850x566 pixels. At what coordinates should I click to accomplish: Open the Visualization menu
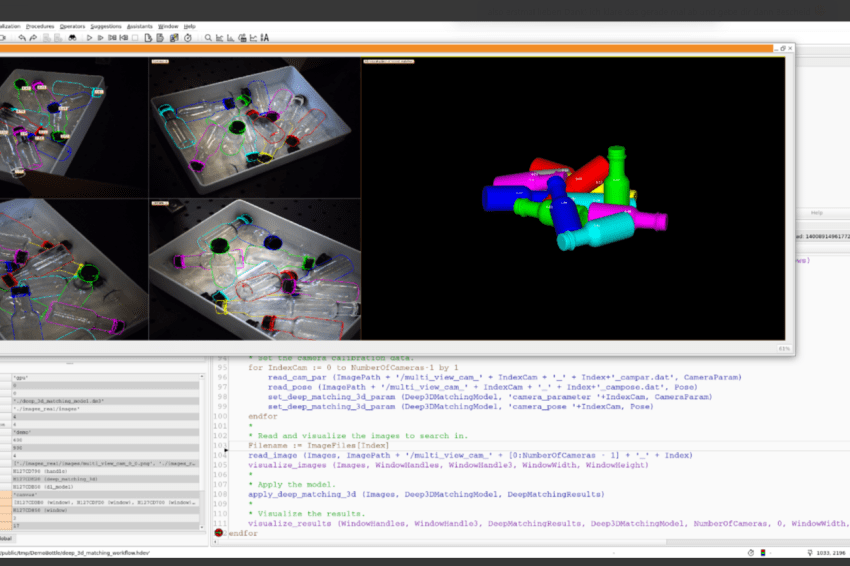9,26
